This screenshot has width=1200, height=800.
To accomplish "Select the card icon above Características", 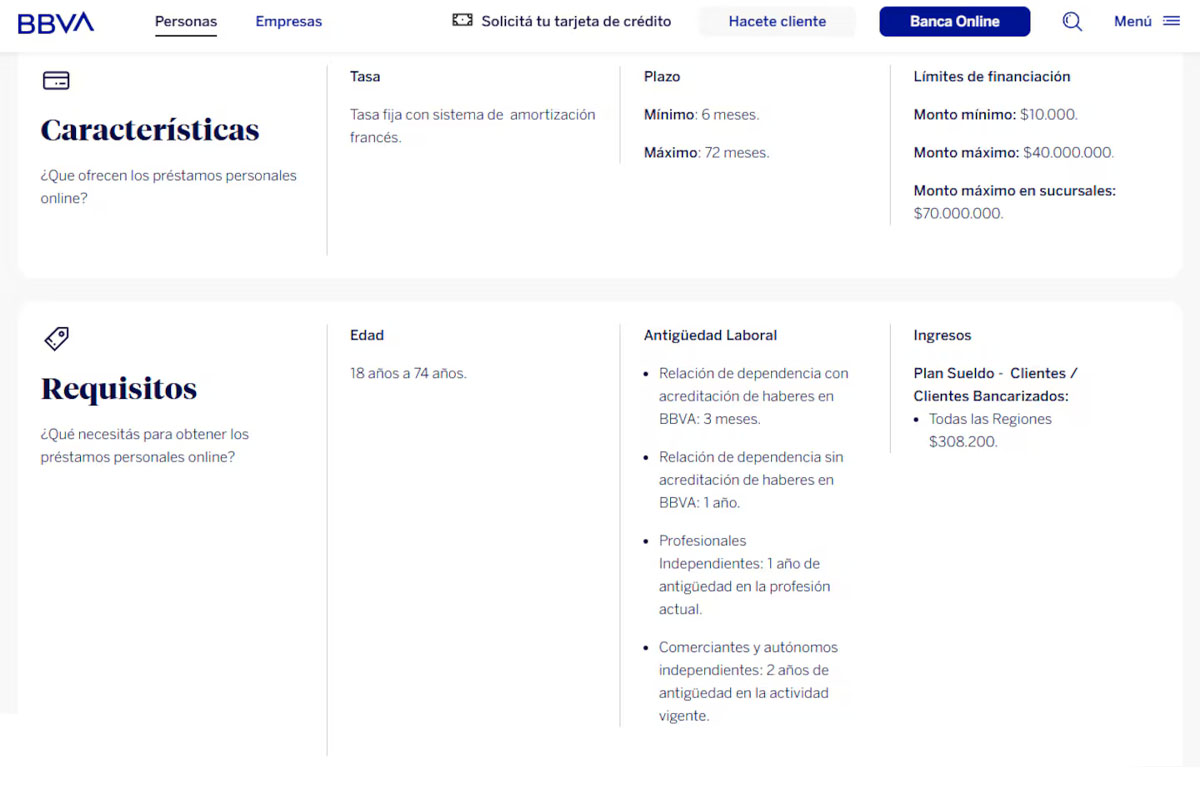I will (x=55, y=79).
